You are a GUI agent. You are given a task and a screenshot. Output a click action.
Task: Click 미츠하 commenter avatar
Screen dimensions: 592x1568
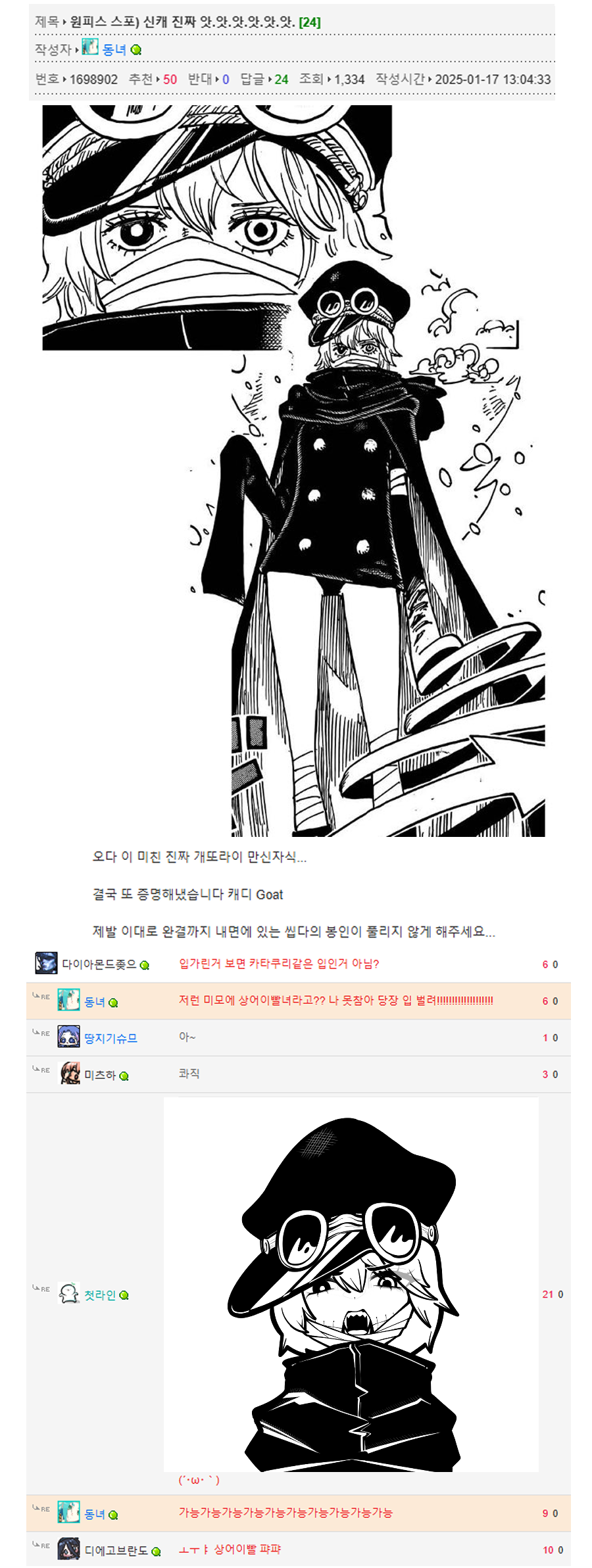(x=69, y=1073)
